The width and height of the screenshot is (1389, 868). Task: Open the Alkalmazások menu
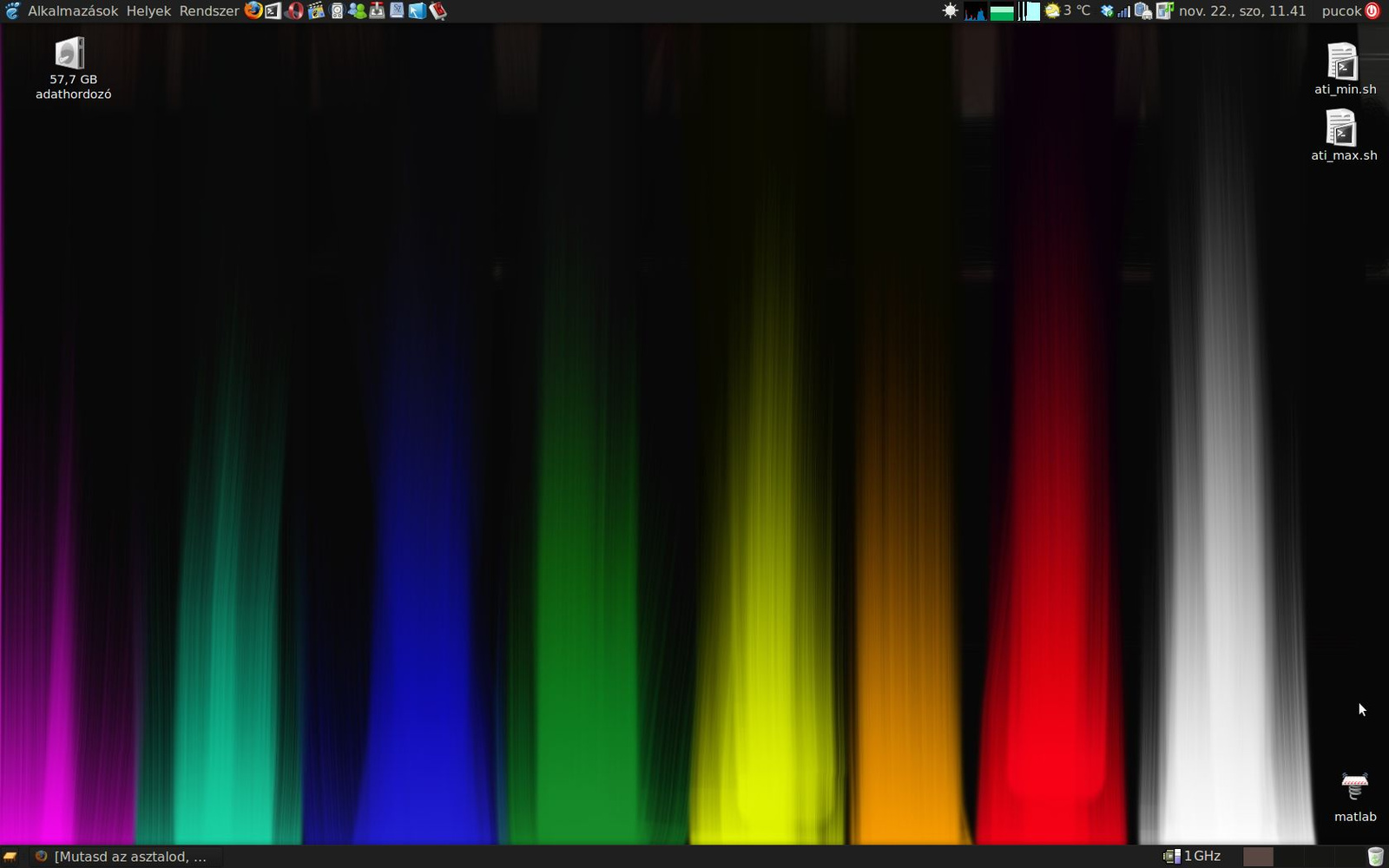73,11
